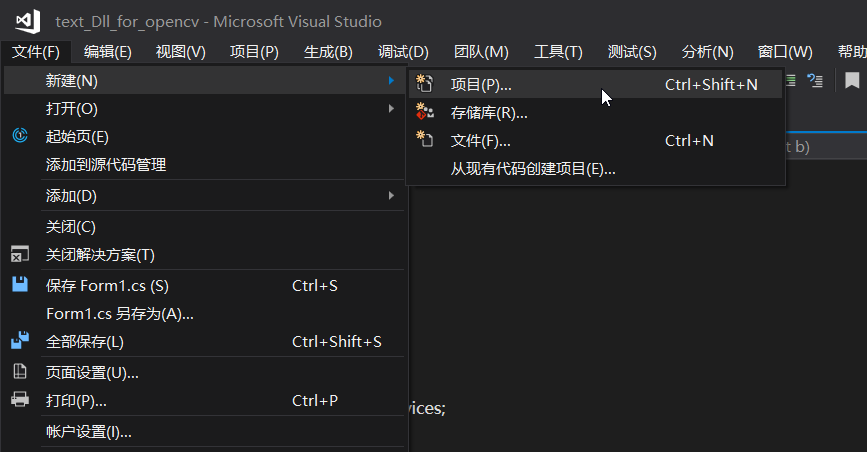Click the 起始页 icon
Image resolution: width=867 pixels, height=452 pixels.
tap(20, 135)
